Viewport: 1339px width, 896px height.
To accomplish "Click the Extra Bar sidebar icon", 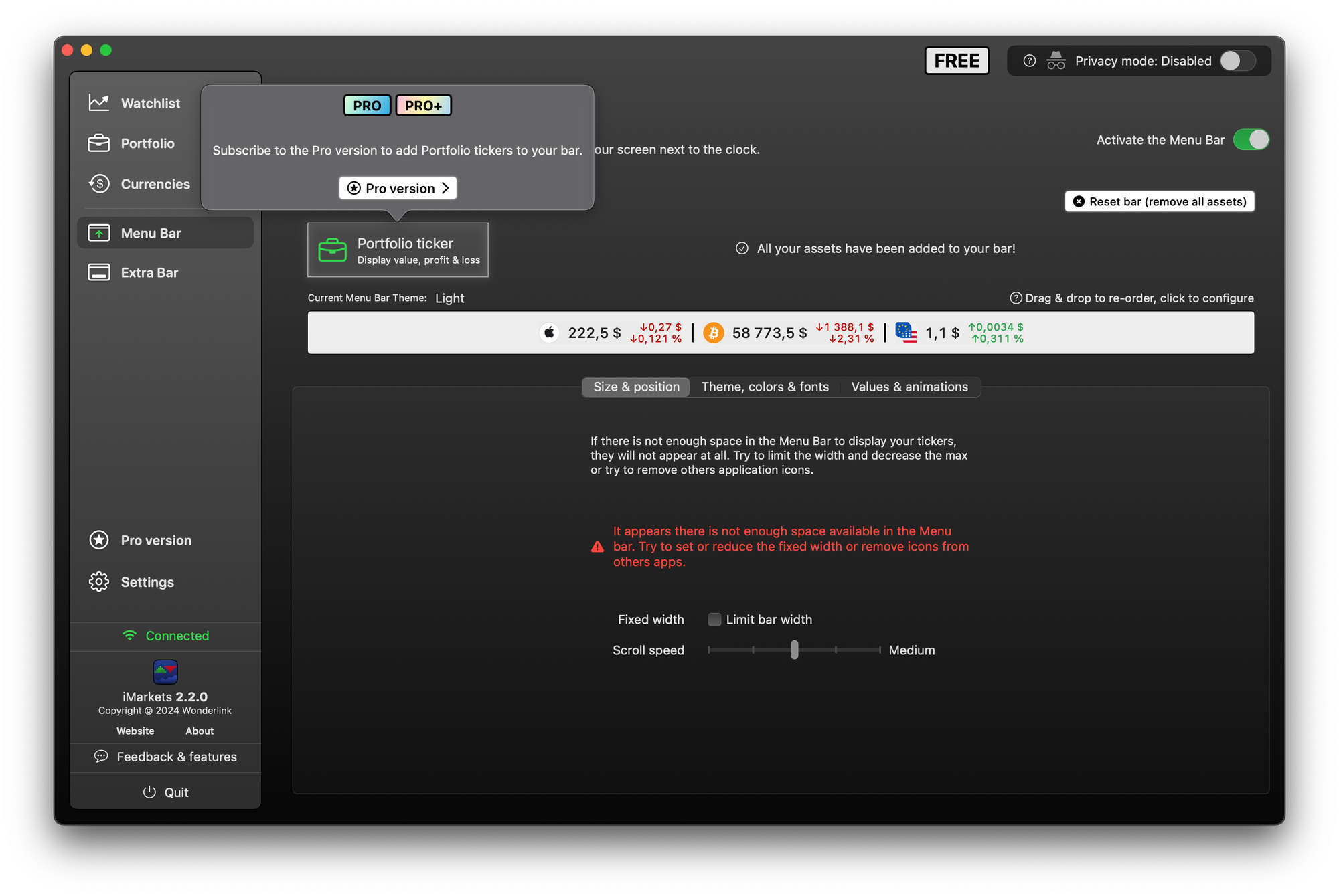I will coord(99,272).
